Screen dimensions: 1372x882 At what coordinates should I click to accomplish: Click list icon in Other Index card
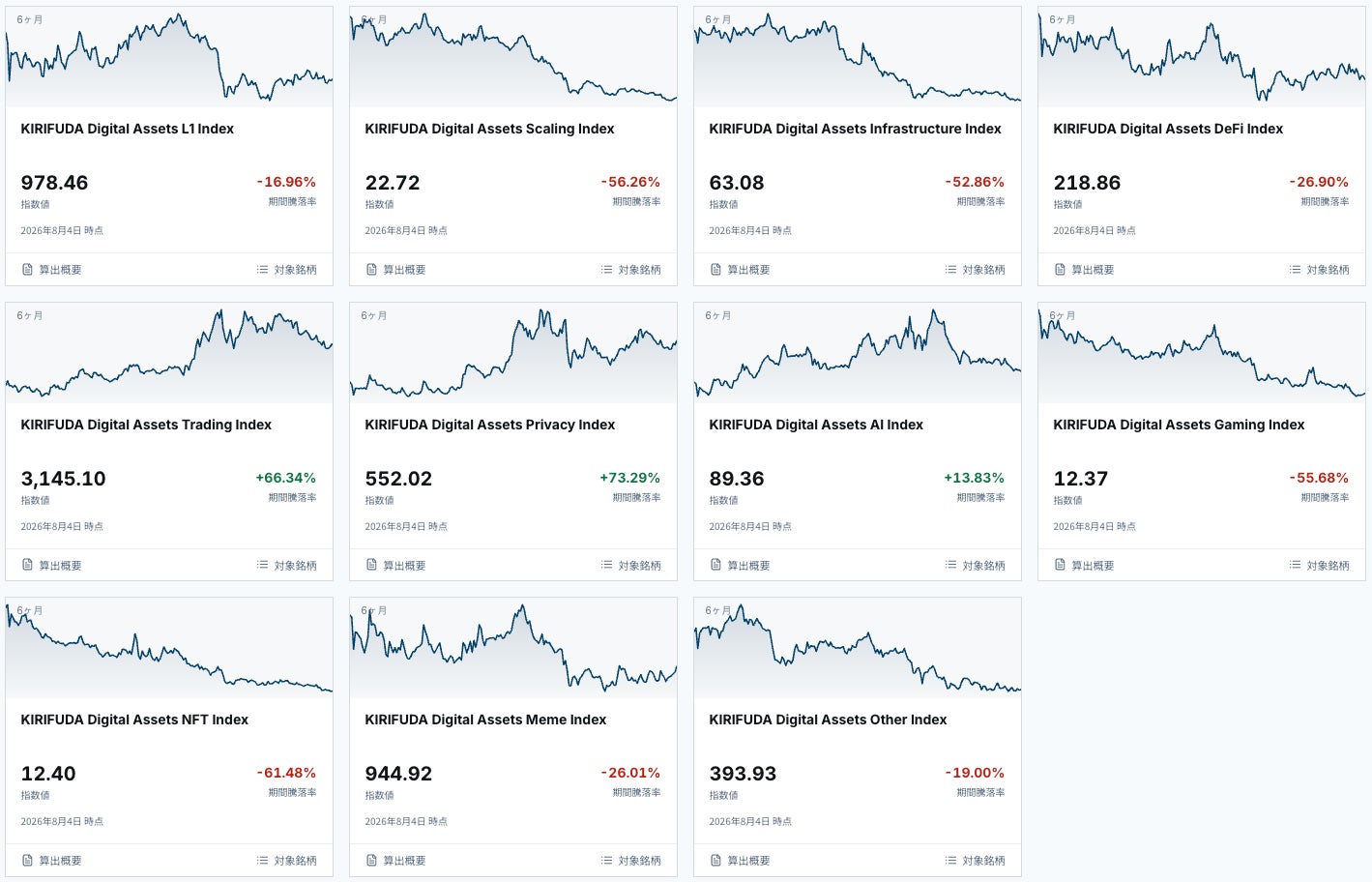click(x=950, y=860)
